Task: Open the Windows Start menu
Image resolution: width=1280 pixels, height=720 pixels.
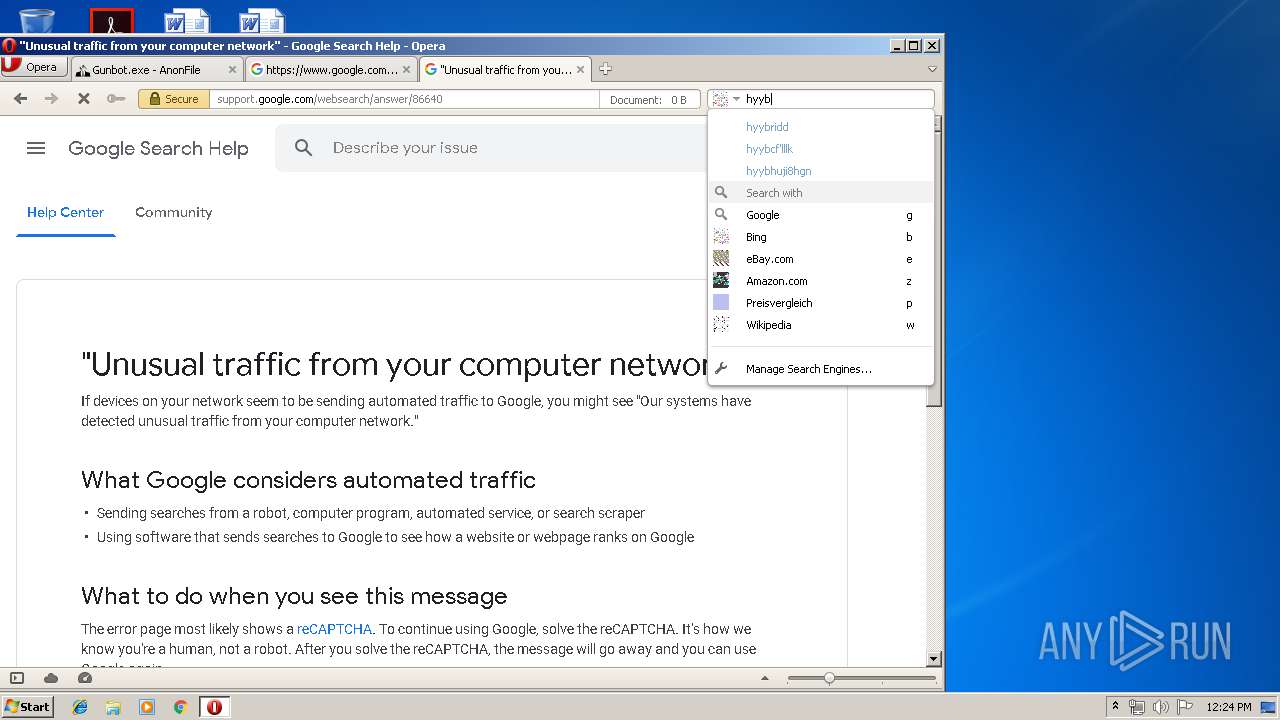Action: point(28,706)
